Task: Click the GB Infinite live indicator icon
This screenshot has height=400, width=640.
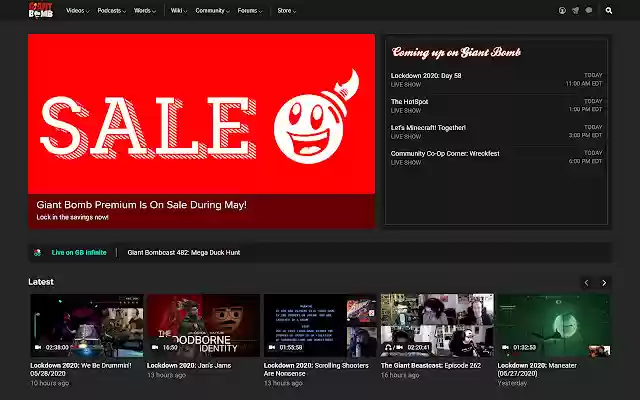Action: pos(37,252)
